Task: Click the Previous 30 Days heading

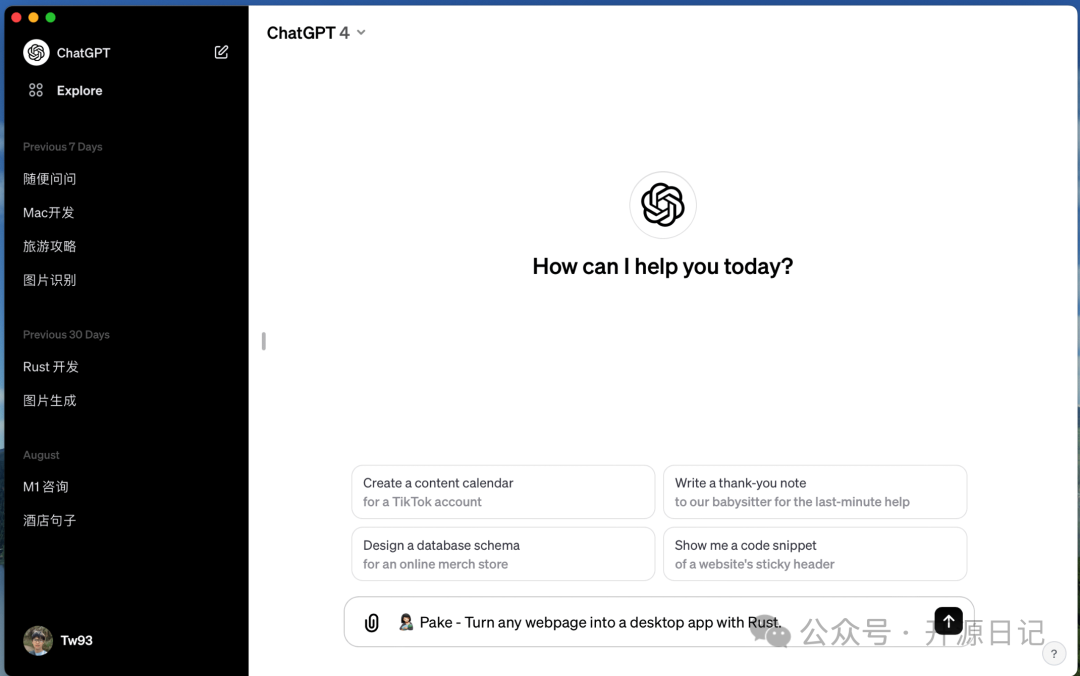Action: 66,334
